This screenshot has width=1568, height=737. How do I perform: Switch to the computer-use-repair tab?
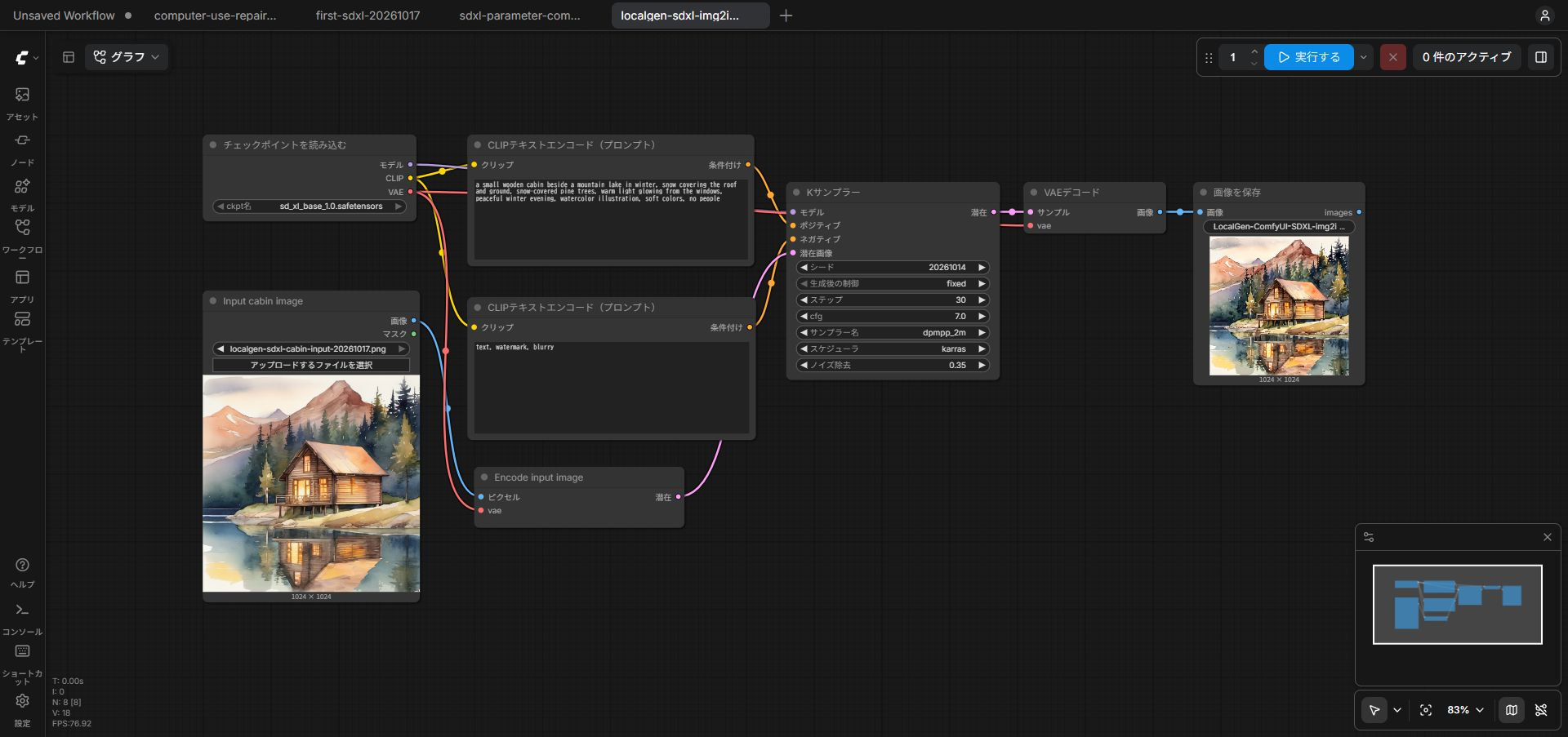coord(215,16)
